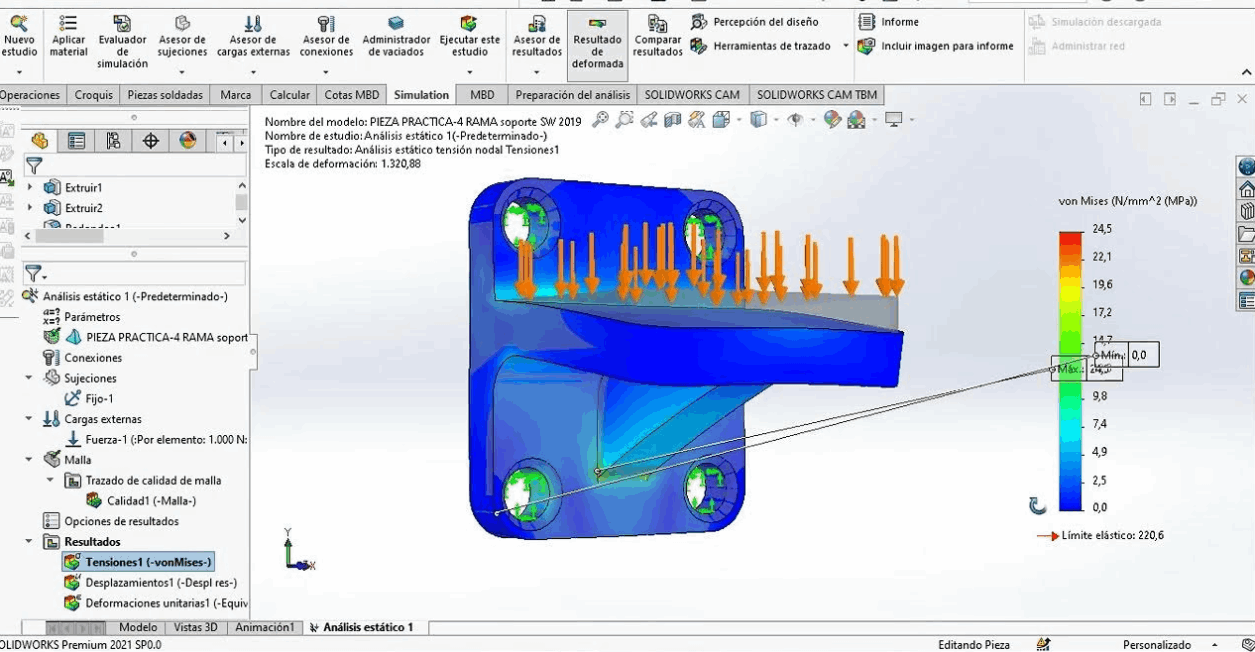Collapse the Sujeciones node

[29, 378]
